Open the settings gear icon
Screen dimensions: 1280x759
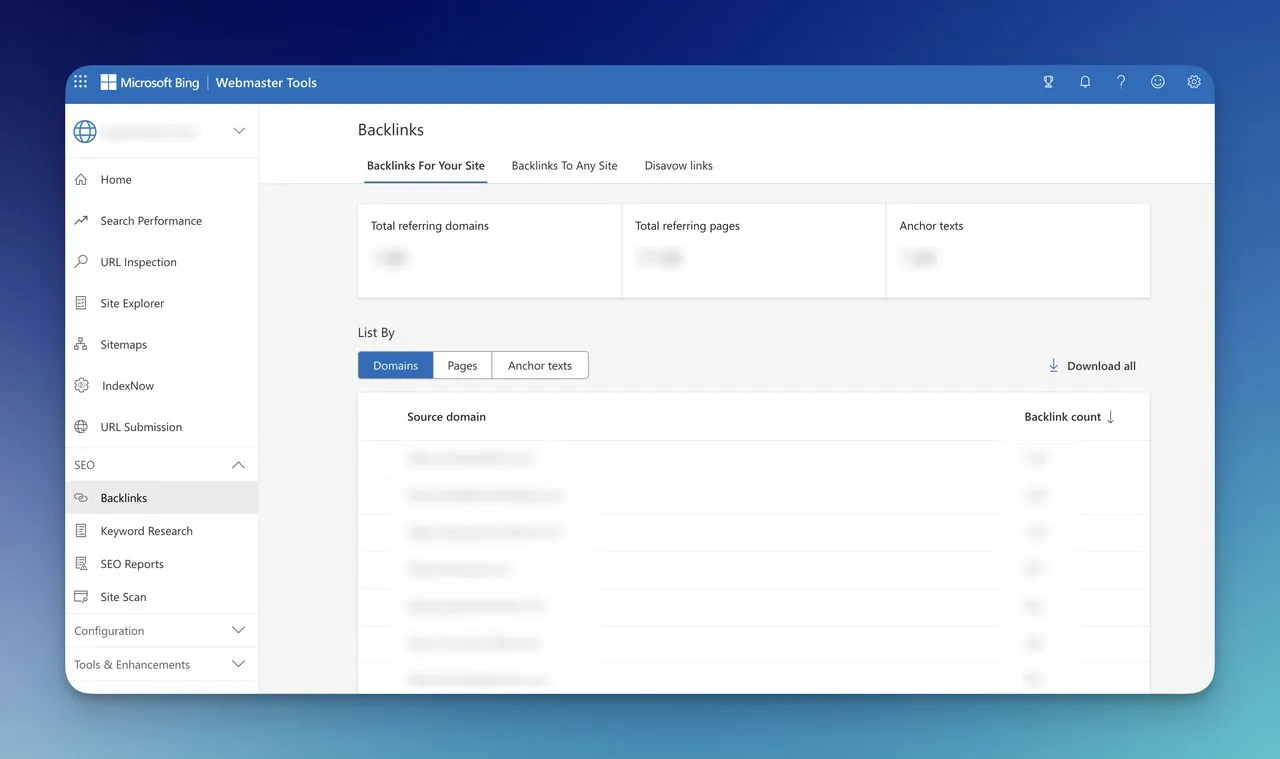coord(1194,82)
